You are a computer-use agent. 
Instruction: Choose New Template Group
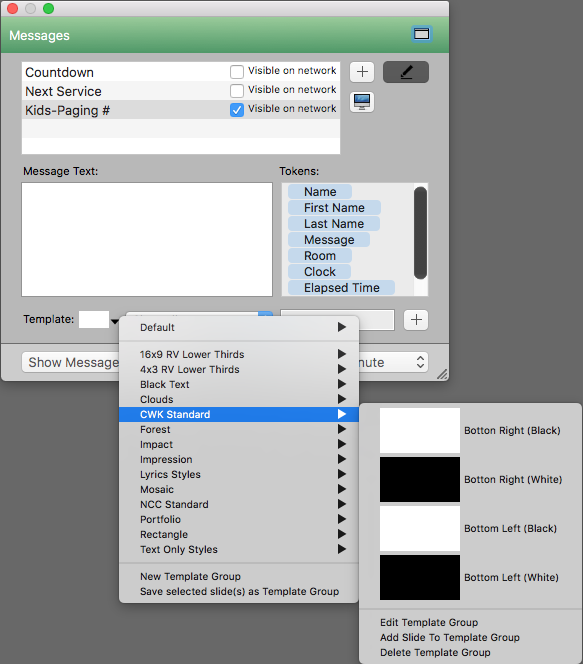pos(239,576)
